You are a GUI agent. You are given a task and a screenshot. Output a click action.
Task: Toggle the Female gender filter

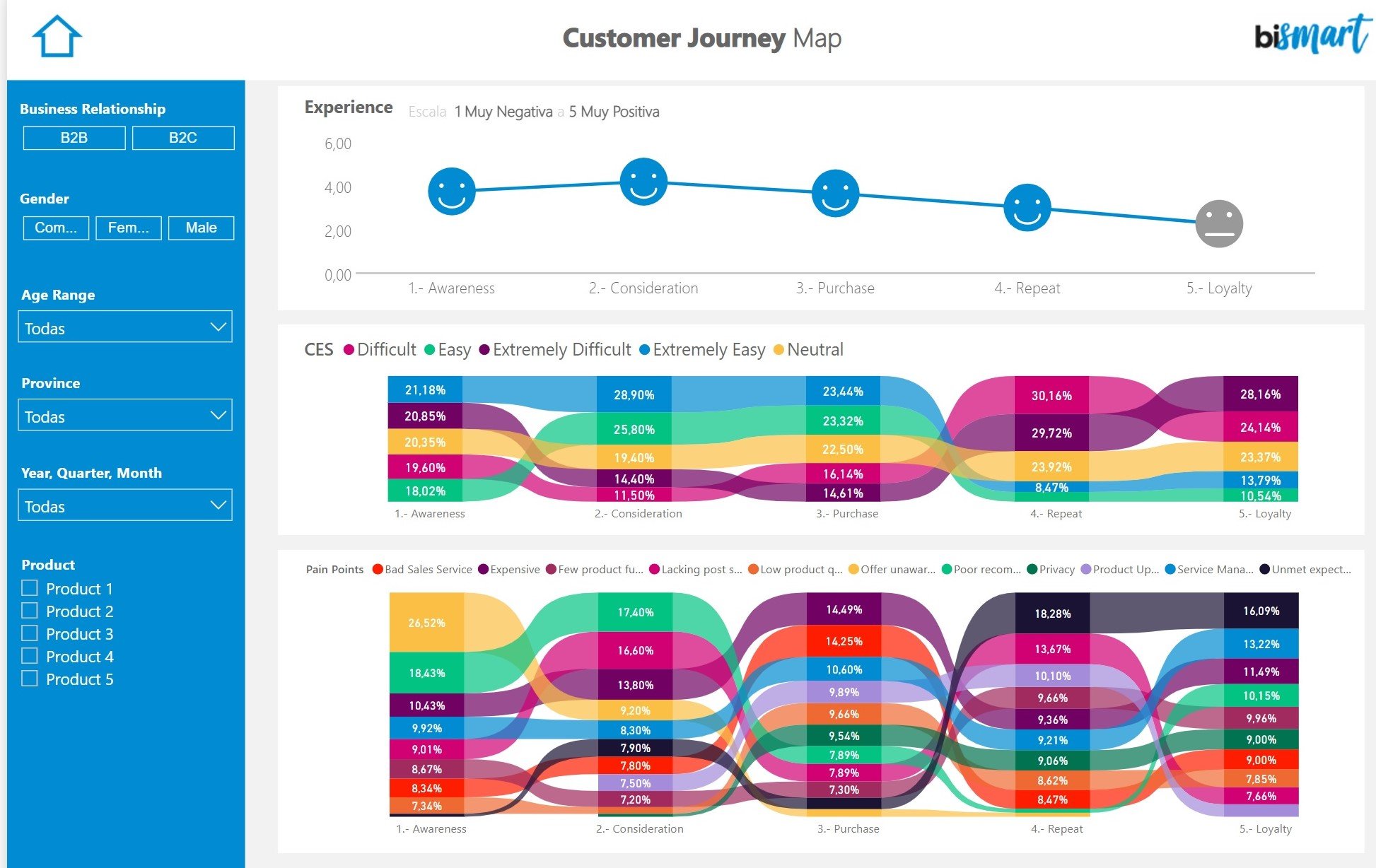(128, 228)
